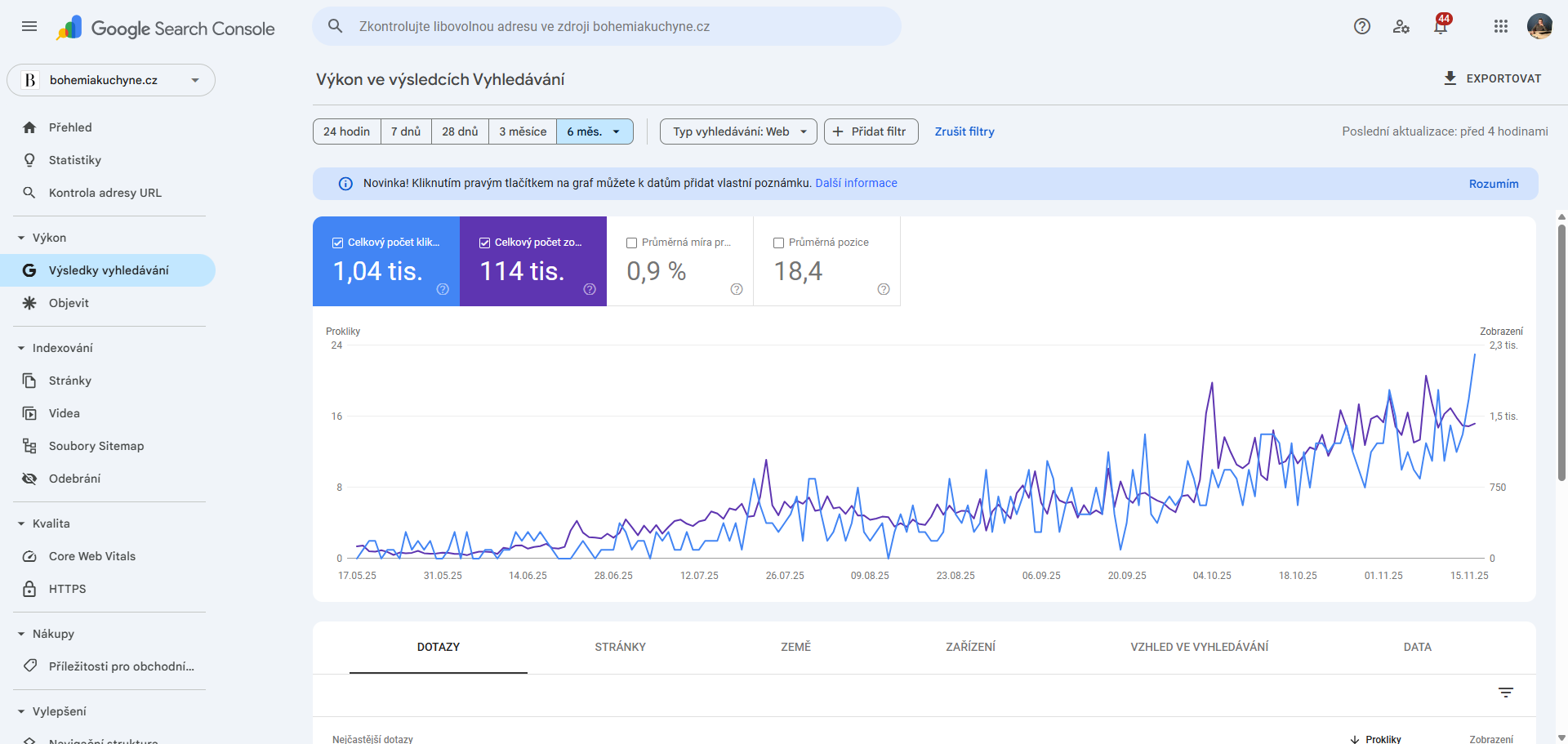Open the manage users and settings icon

(x=1401, y=26)
